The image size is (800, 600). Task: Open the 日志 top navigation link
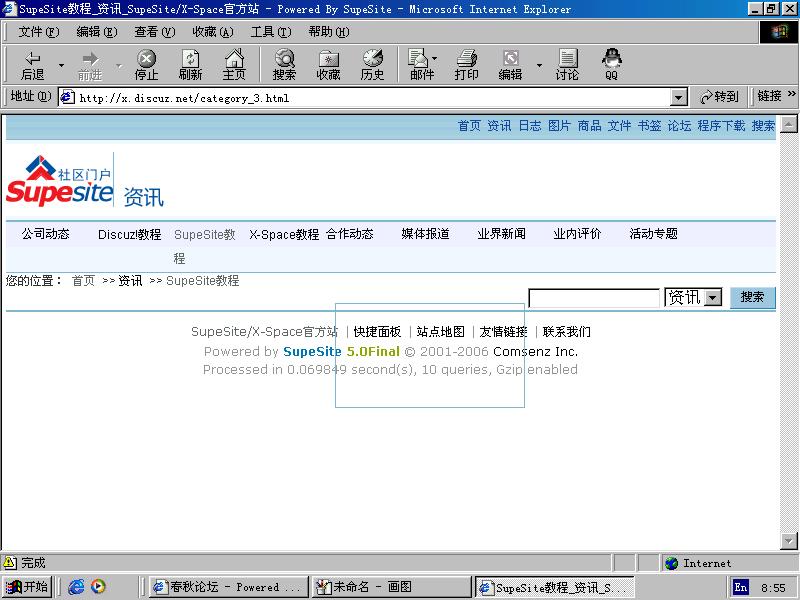coord(530,126)
